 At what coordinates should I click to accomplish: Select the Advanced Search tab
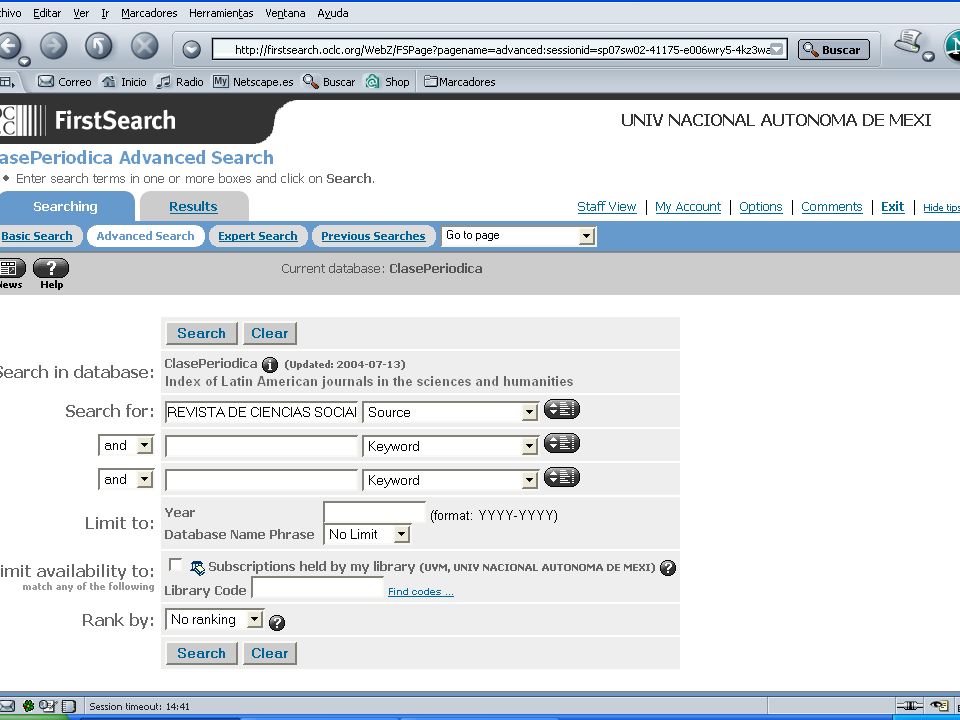(145, 236)
